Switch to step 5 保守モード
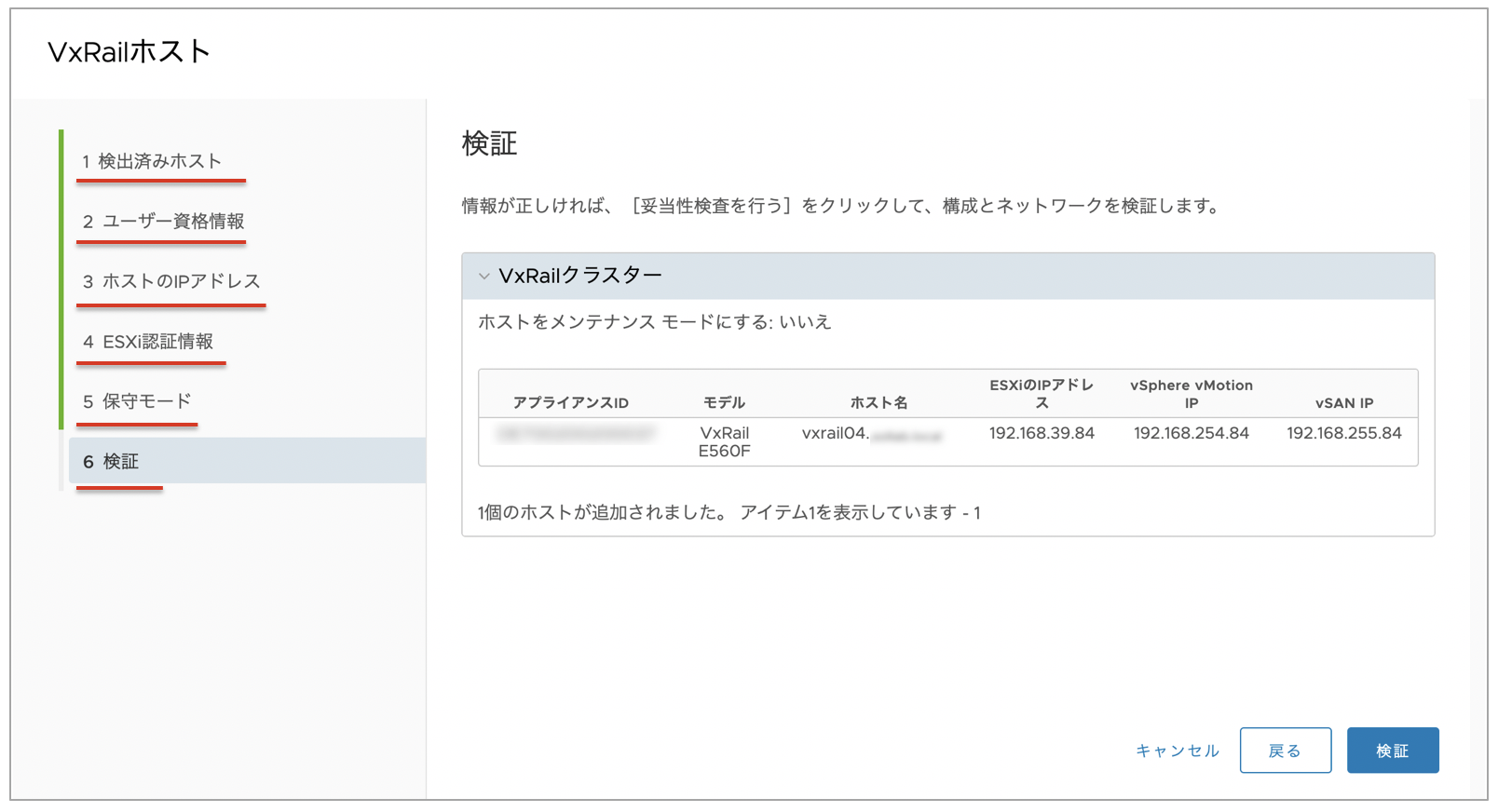This screenshot has height=812, width=1498. coord(137,401)
